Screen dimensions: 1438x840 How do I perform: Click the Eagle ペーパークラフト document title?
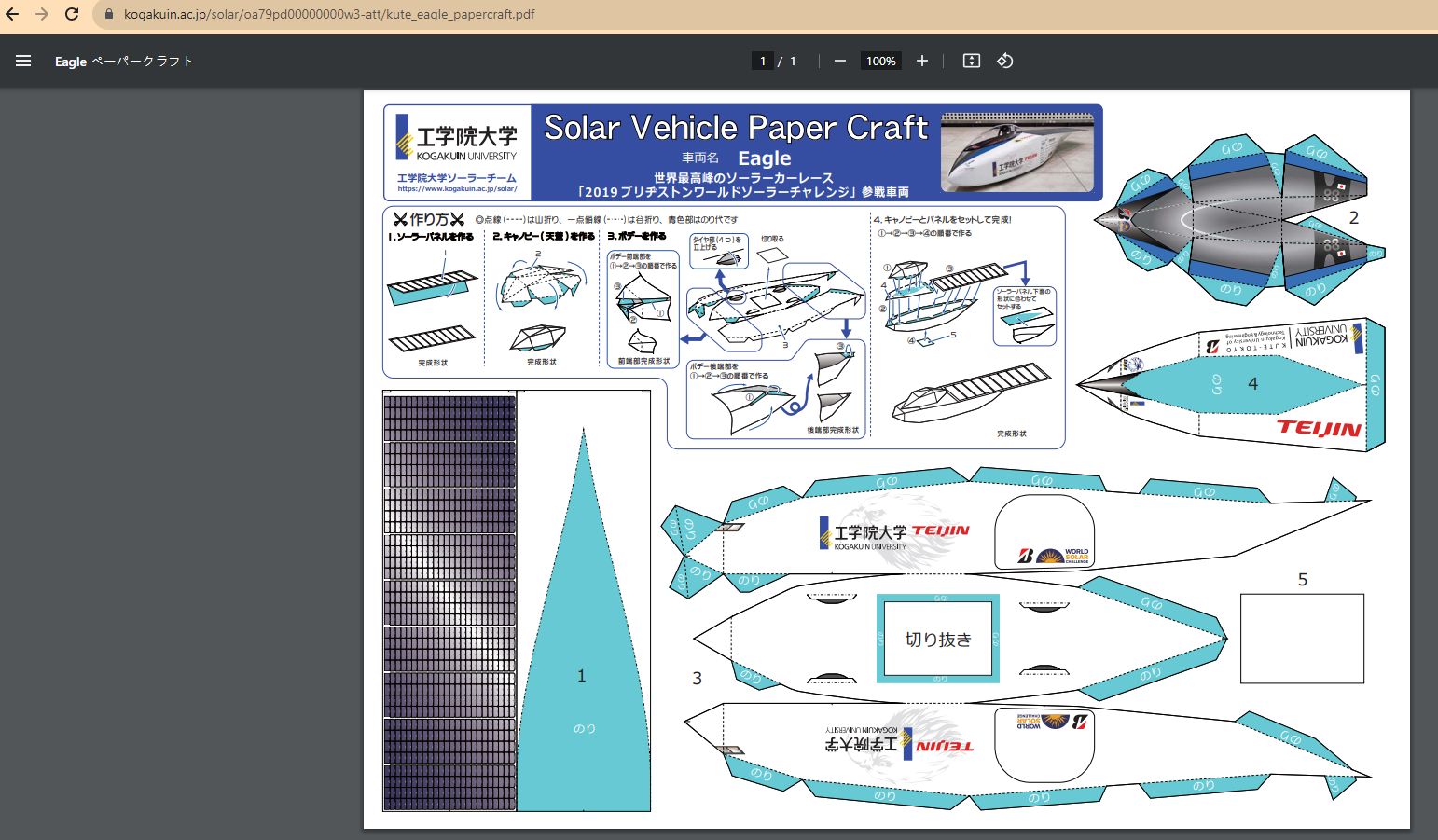pos(124,62)
